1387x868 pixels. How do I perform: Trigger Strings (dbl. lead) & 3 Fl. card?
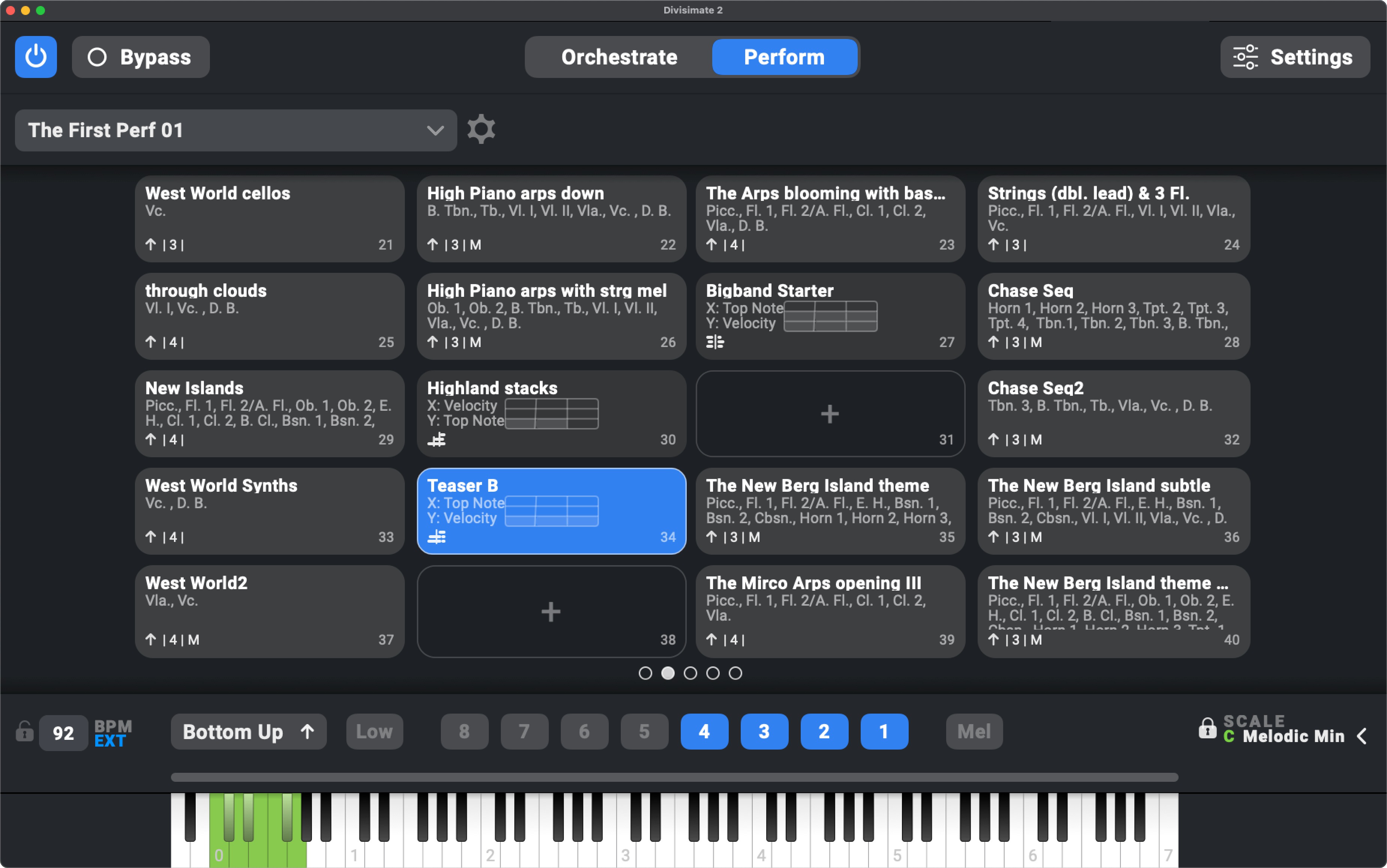click(x=1114, y=219)
